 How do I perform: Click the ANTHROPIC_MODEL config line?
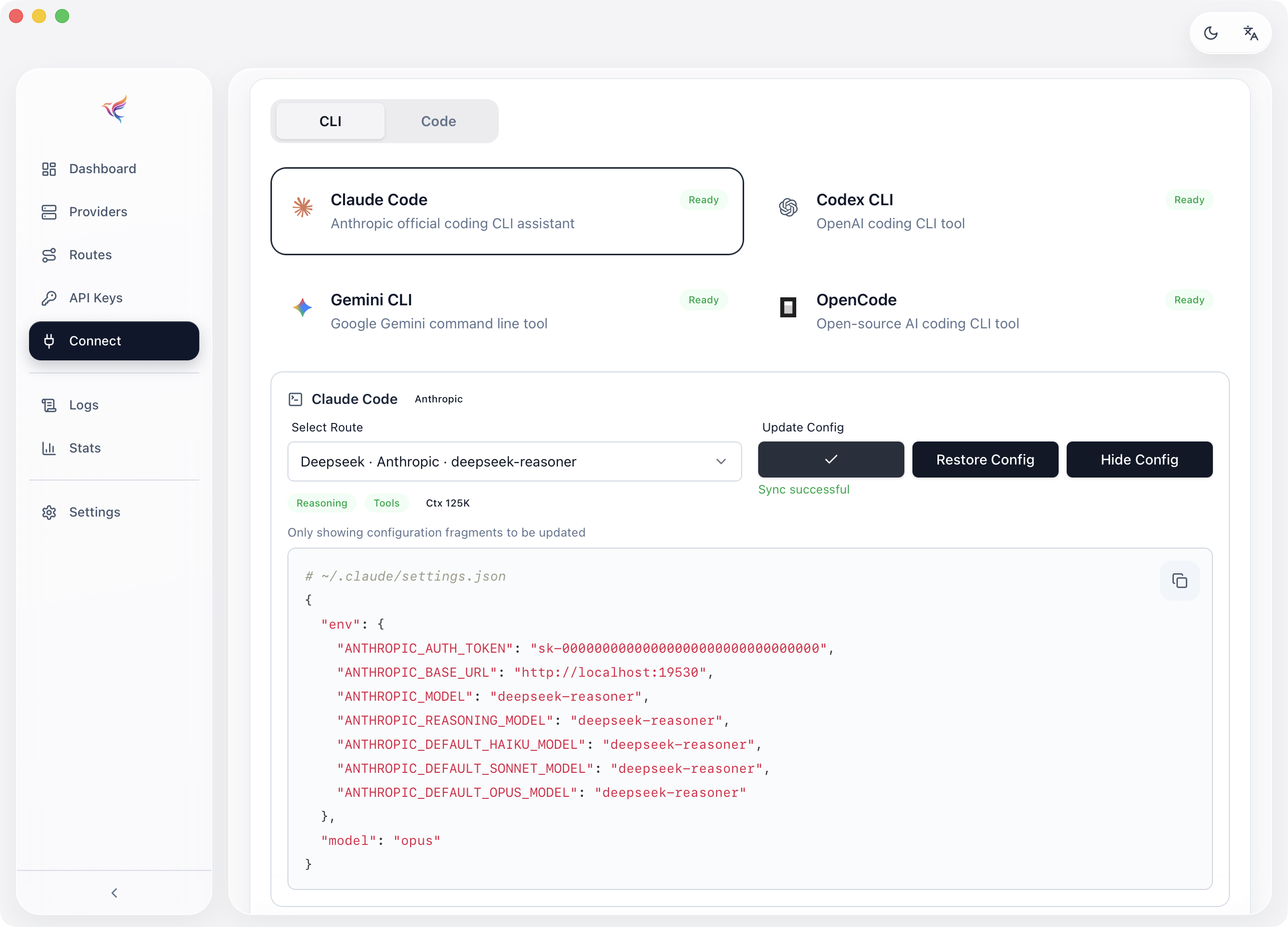click(493, 697)
